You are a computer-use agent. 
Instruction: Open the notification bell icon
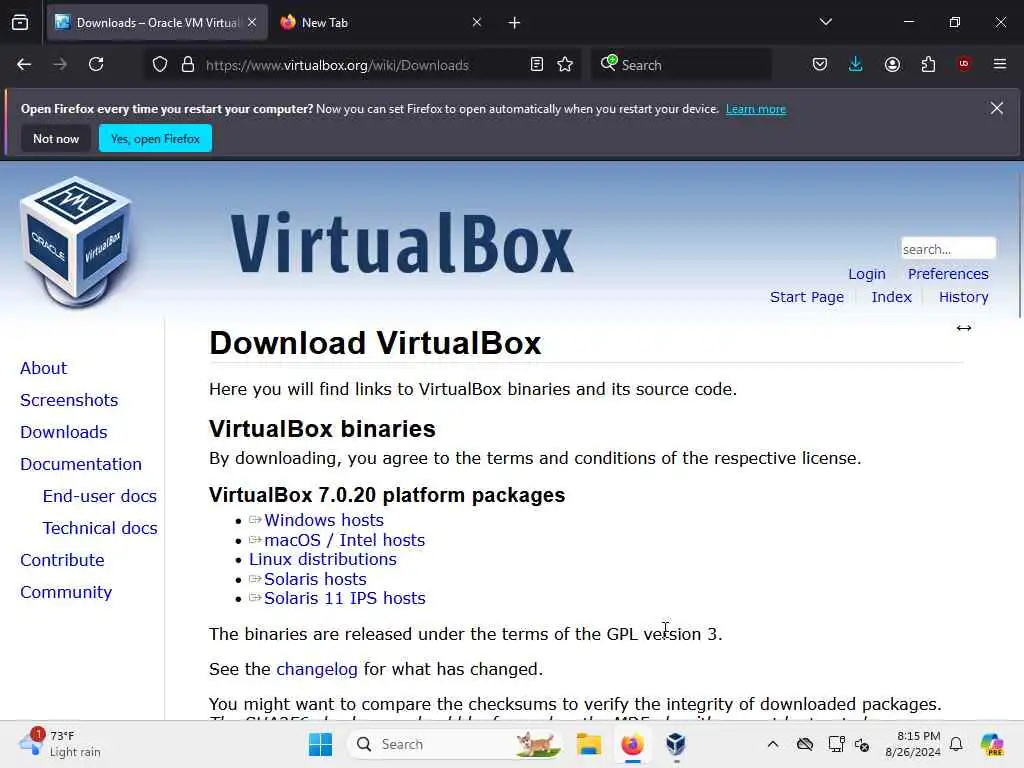click(956, 744)
